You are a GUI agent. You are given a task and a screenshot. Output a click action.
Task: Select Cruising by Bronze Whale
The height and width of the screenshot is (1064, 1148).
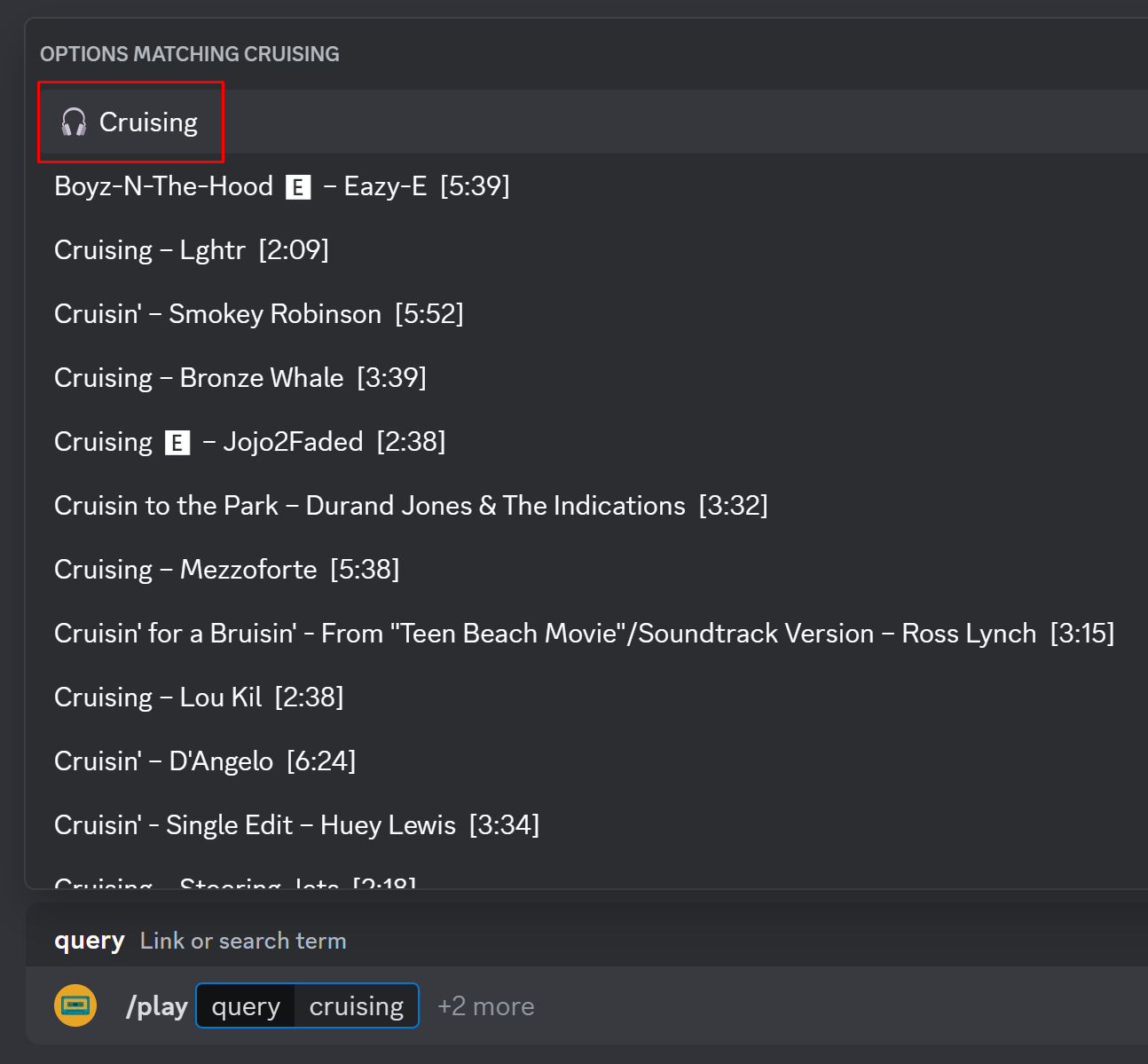pyautogui.click(x=240, y=378)
